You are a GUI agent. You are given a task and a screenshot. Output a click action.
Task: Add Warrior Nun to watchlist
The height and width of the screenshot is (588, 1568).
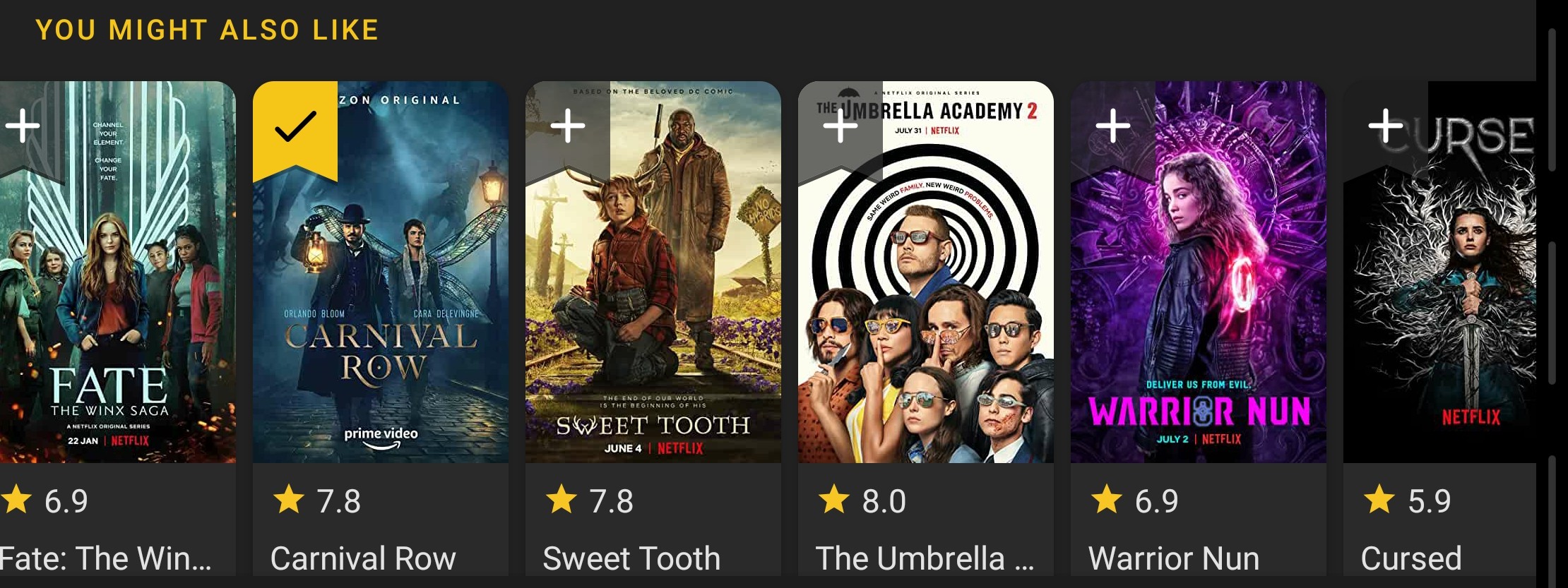point(1113,127)
